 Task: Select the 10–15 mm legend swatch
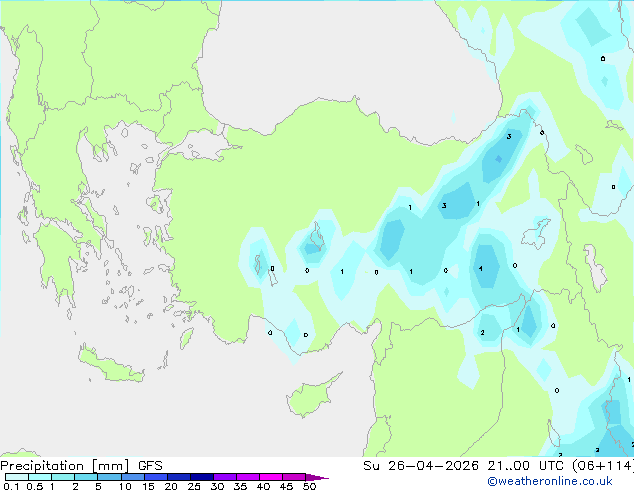(132, 477)
